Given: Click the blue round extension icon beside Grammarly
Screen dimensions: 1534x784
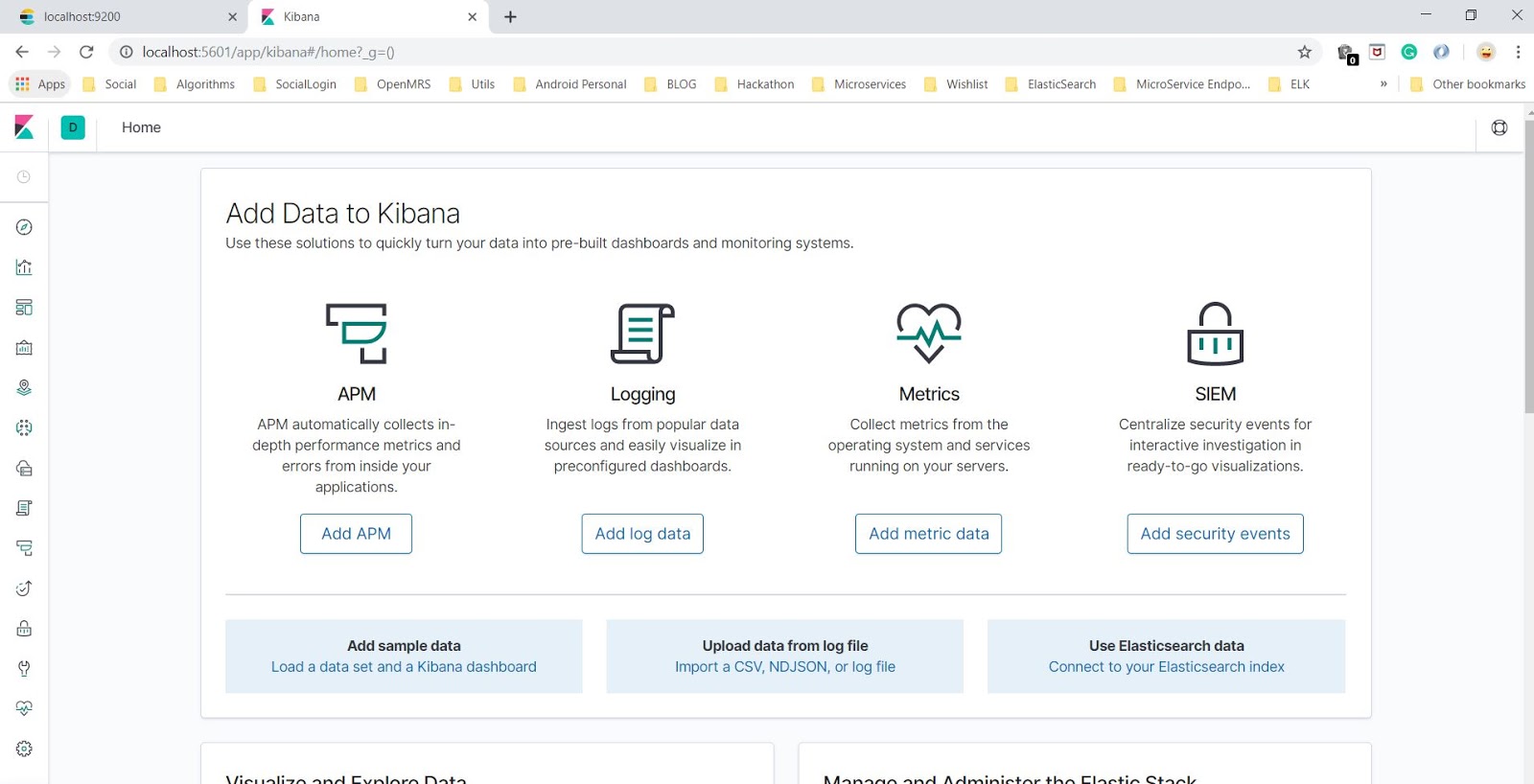Looking at the screenshot, I should pos(1441,52).
